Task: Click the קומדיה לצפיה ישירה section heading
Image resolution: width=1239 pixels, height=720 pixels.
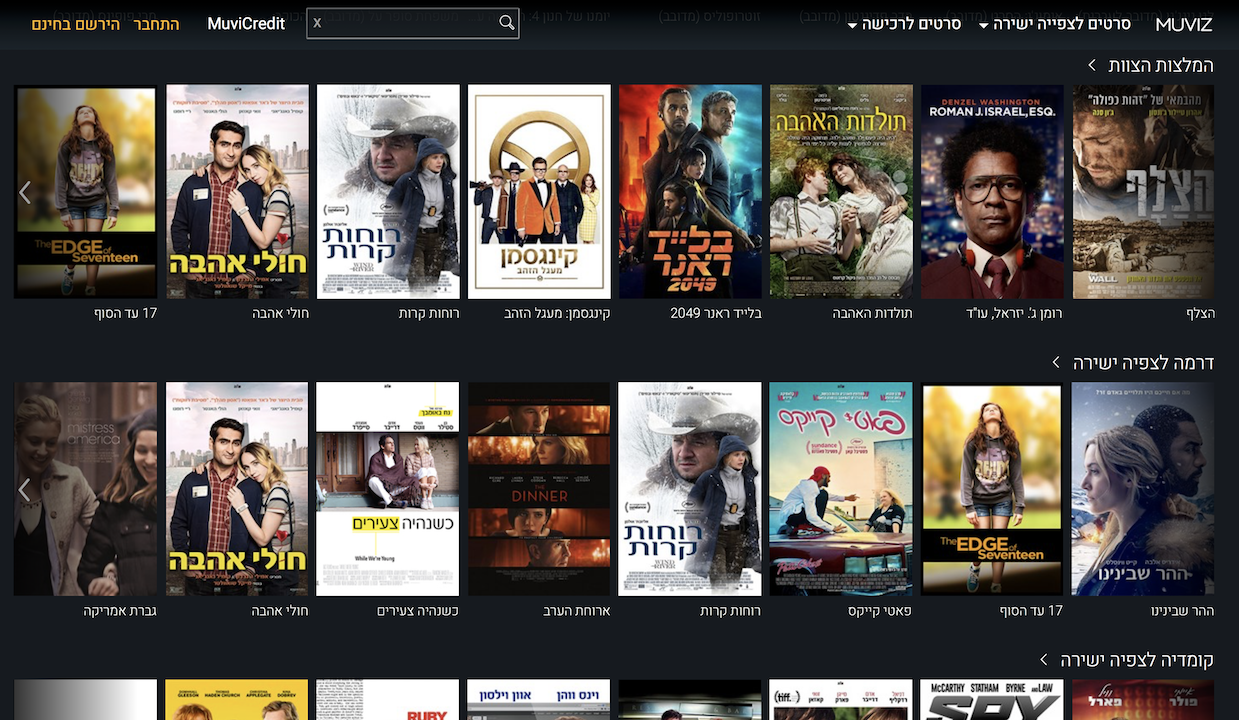Action: point(1137,660)
